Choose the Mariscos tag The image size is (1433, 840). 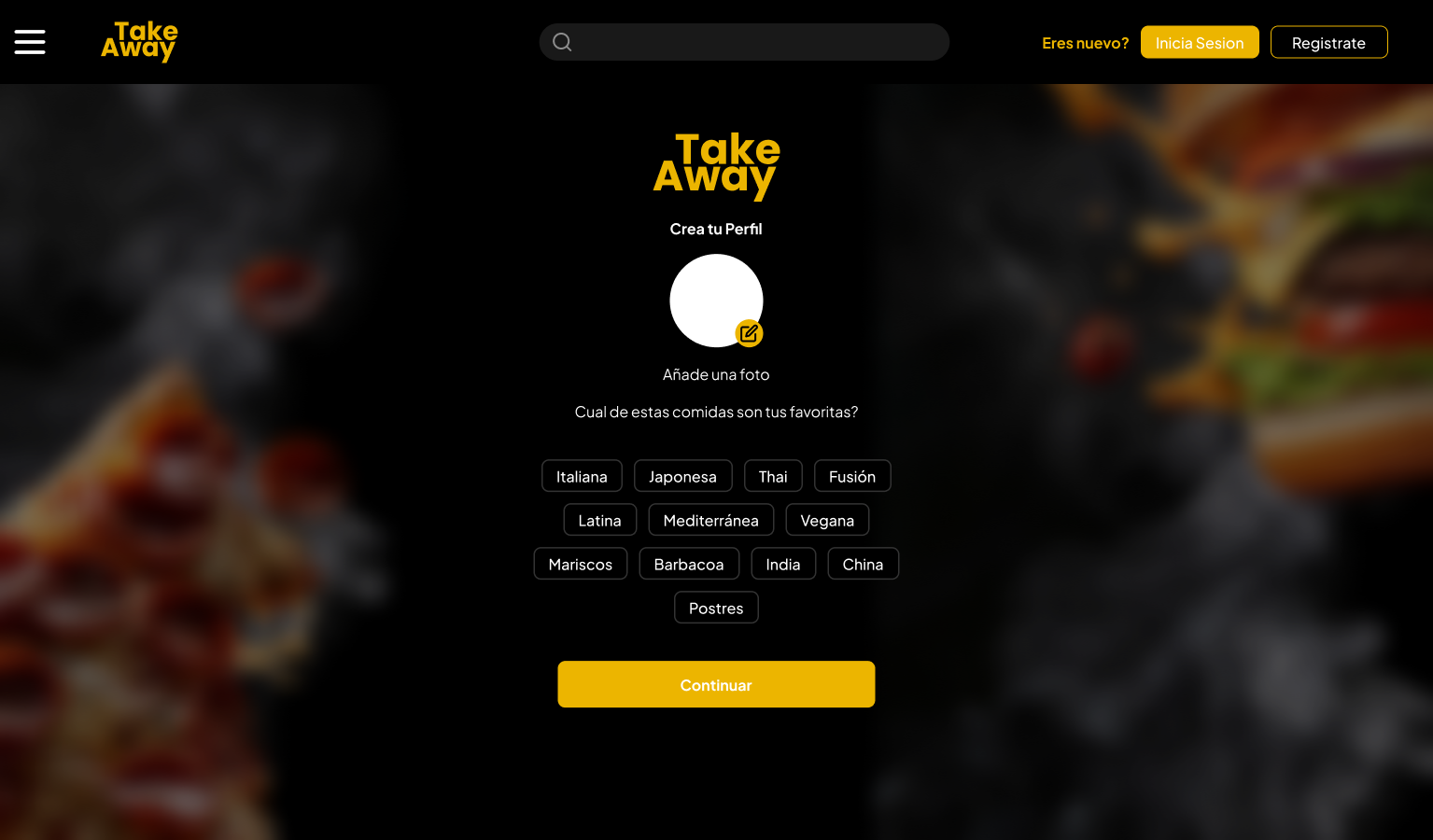(581, 564)
